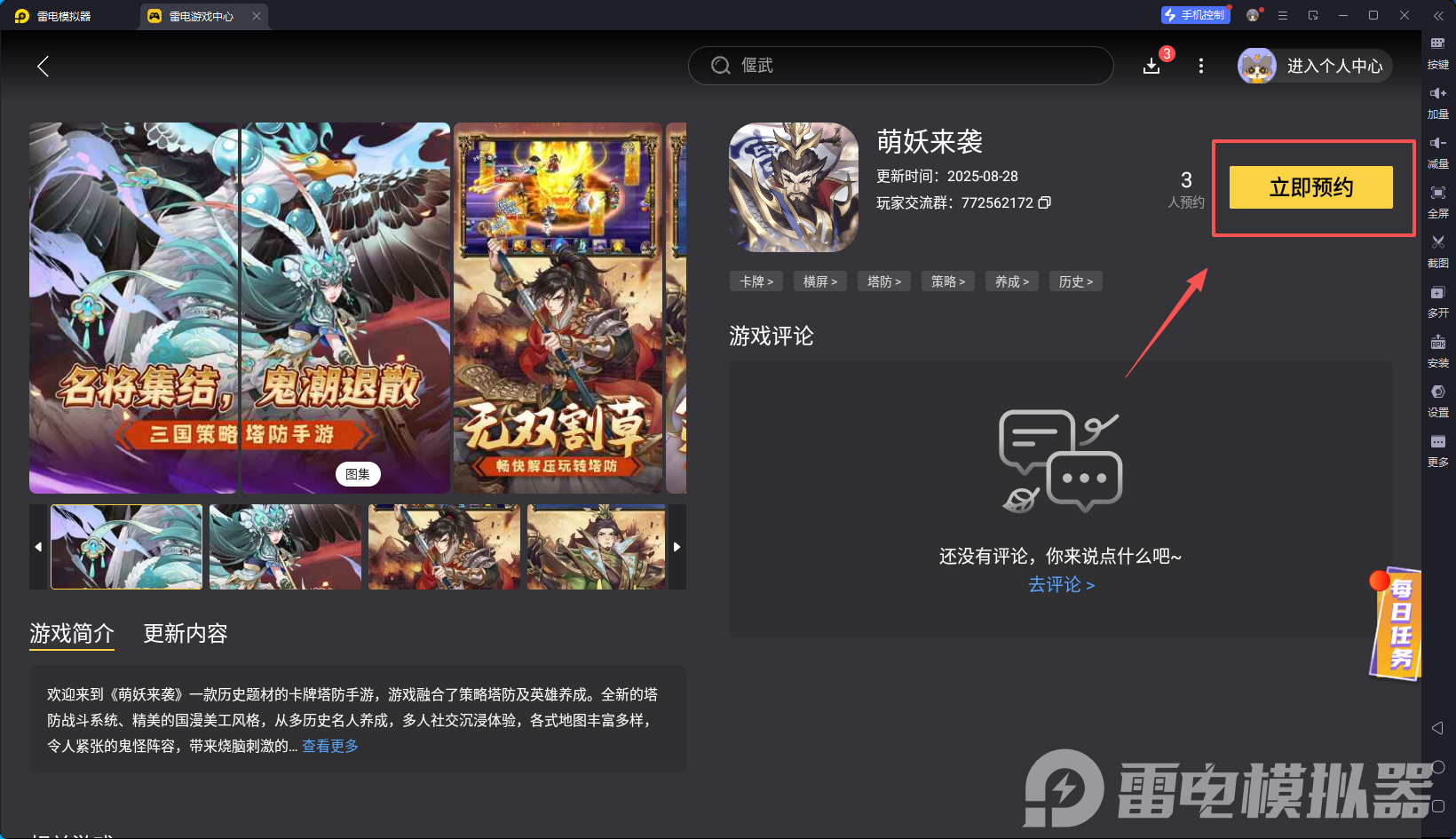This screenshot has height=839, width=1456.
Task: Go back using the left arrow
Action: click(x=43, y=66)
